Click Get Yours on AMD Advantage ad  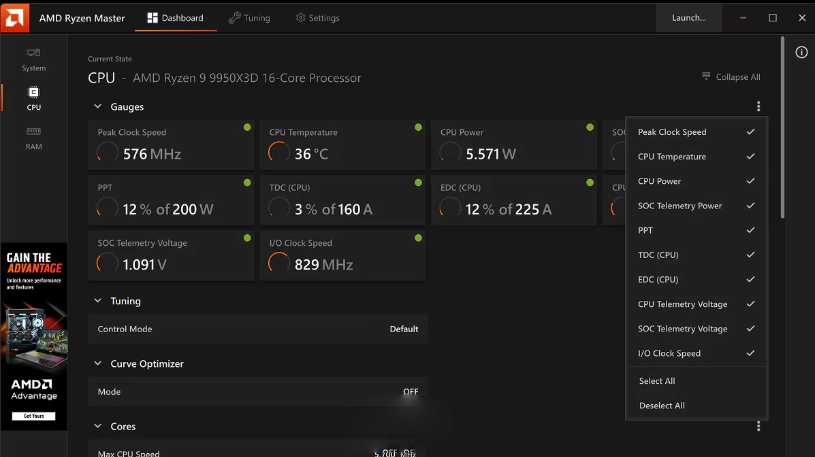(x=34, y=416)
